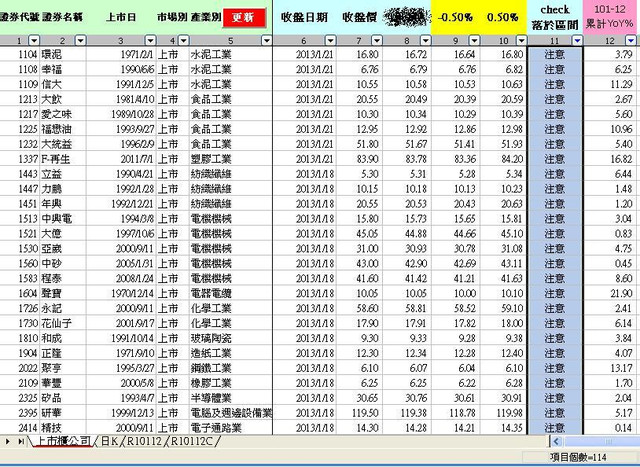The width and height of the screenshot is (640, 467).
Task: Select industry cell 半導體業
Action: (231, 398)
